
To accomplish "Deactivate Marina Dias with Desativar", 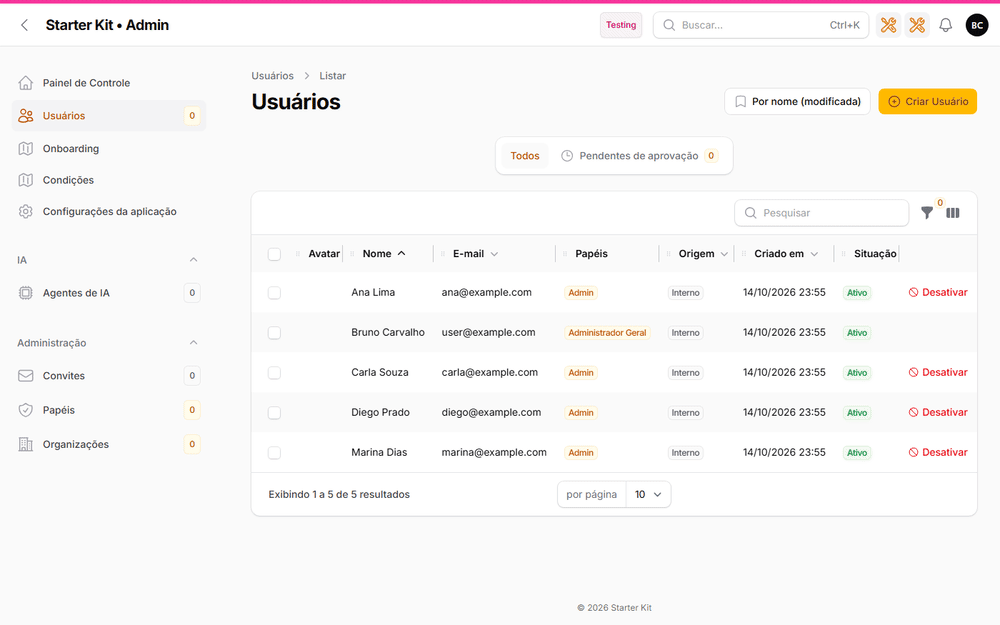I will (x=938, y=452).
